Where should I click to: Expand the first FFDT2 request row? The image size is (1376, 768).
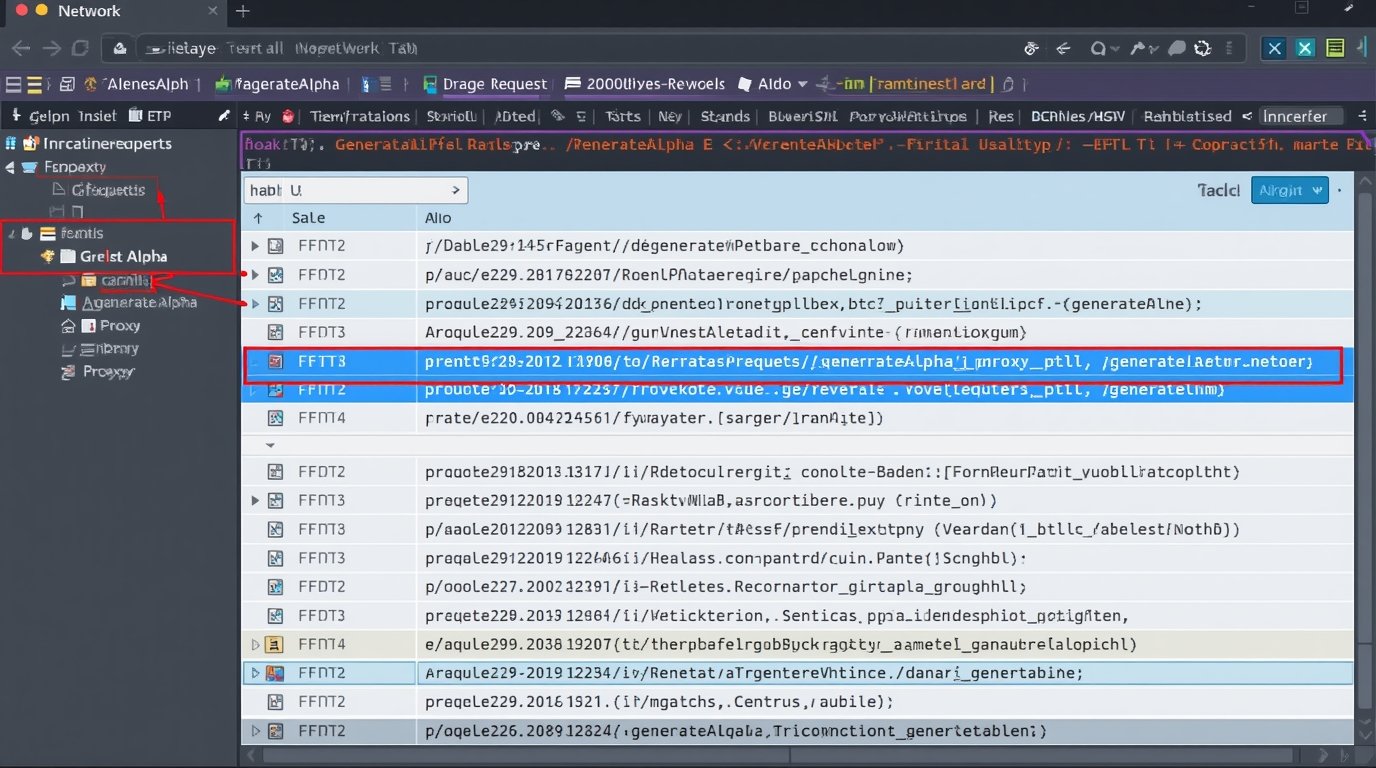click(255, 245)
